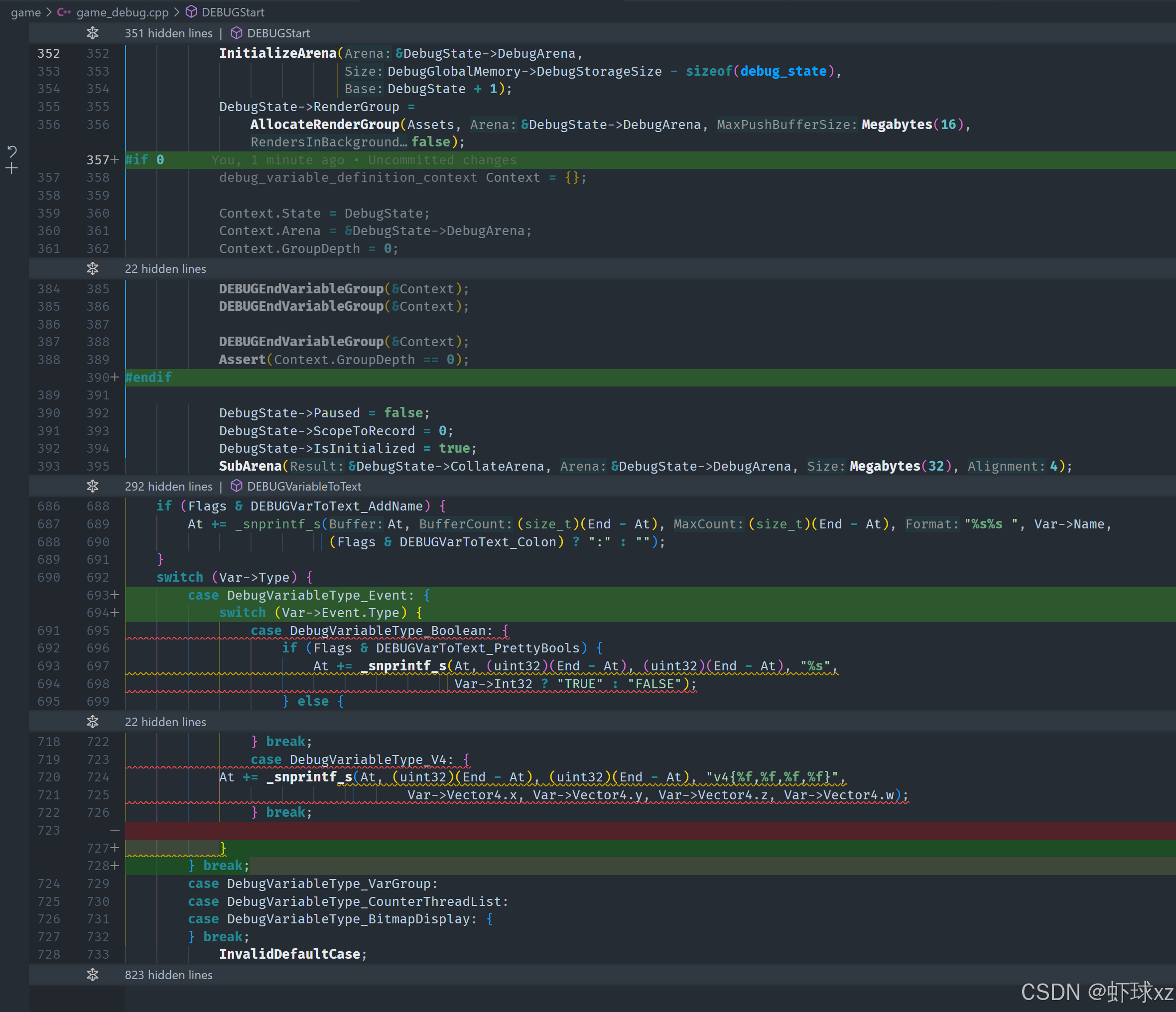Screen dimensions: 1176x1012
Task: Click the added line marker at 357+
Action: [115, 160]
